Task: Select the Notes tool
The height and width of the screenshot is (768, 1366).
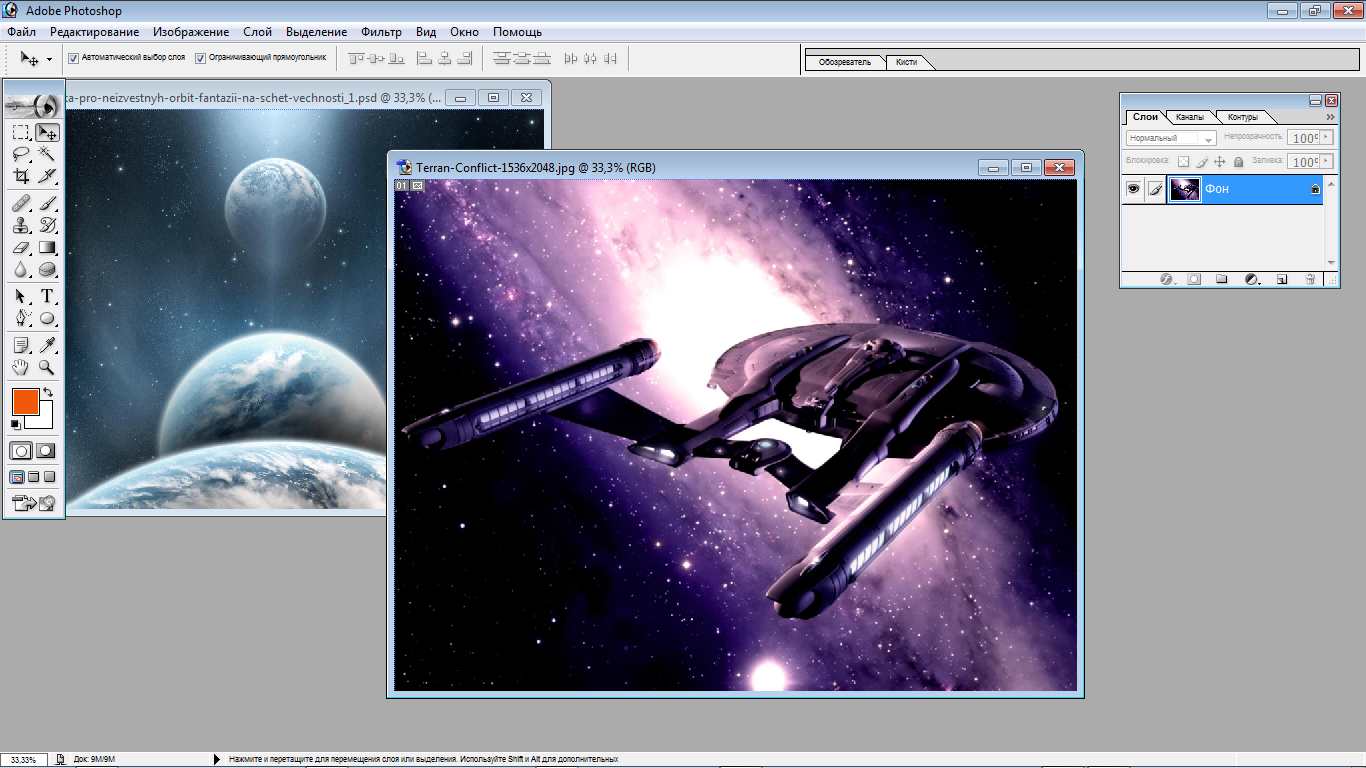Action: pyautogui.click(x=21, y=345)
